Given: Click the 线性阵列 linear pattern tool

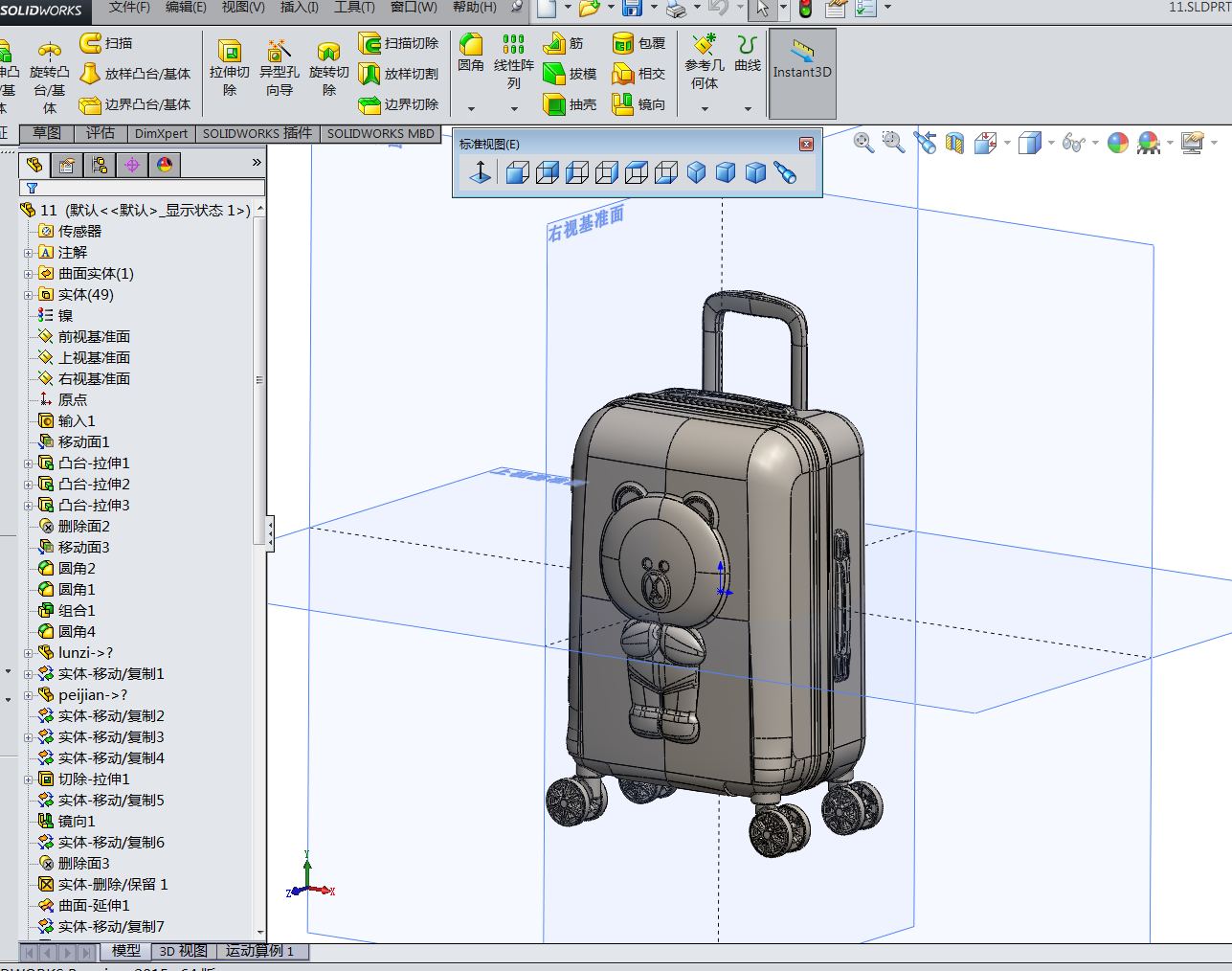Looking at the screenshot, I should (x=514, y=62).
